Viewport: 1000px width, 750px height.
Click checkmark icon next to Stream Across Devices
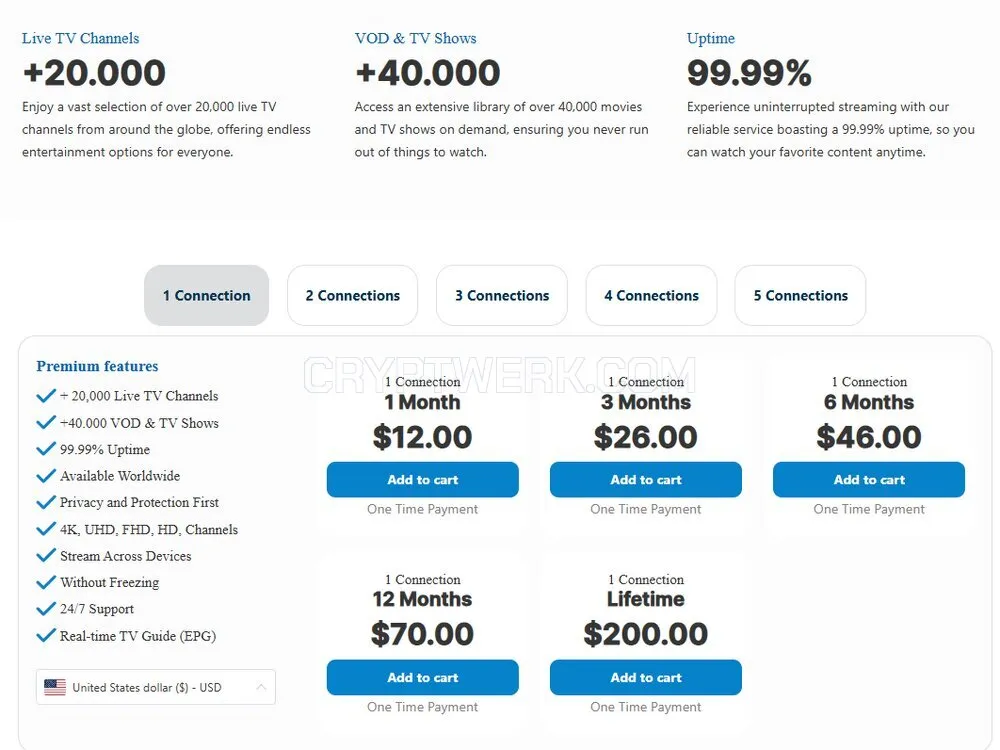pos(46,555)
